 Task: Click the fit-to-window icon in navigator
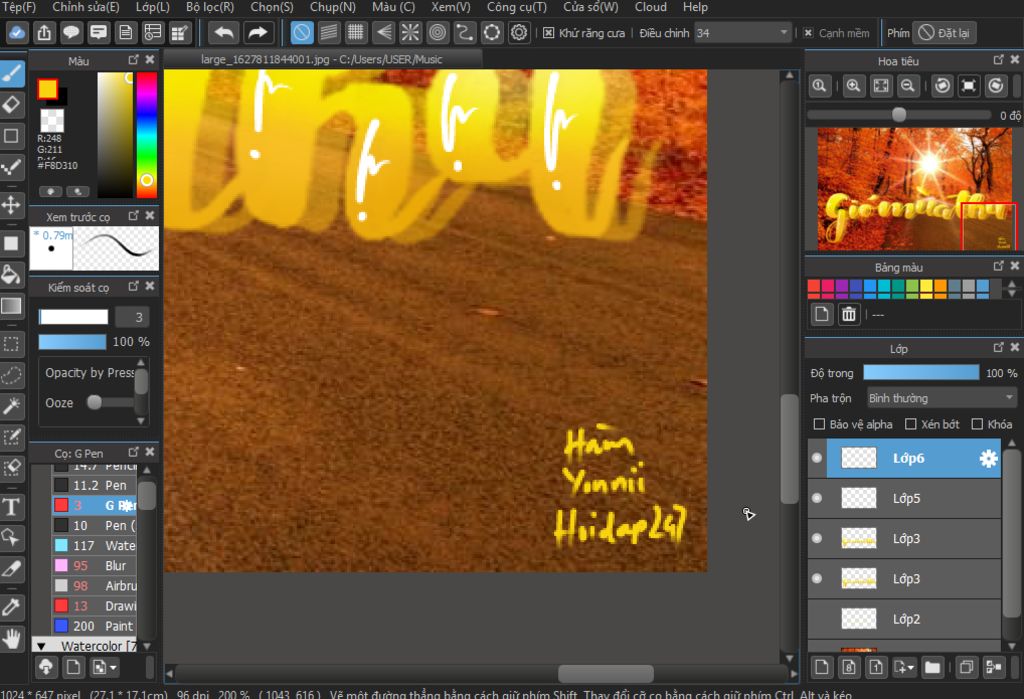880,86
